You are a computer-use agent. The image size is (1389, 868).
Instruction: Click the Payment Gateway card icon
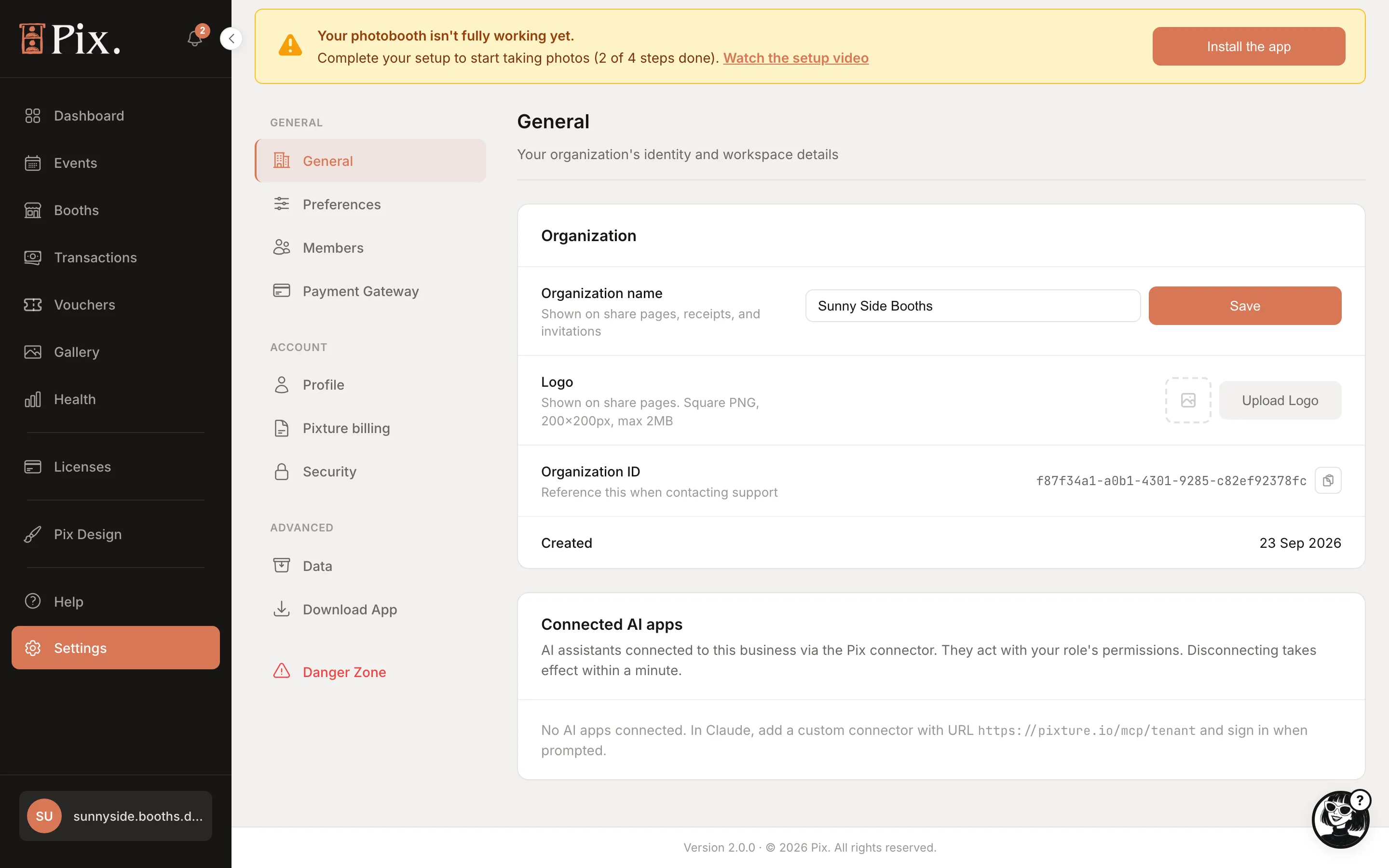[281, 290]
